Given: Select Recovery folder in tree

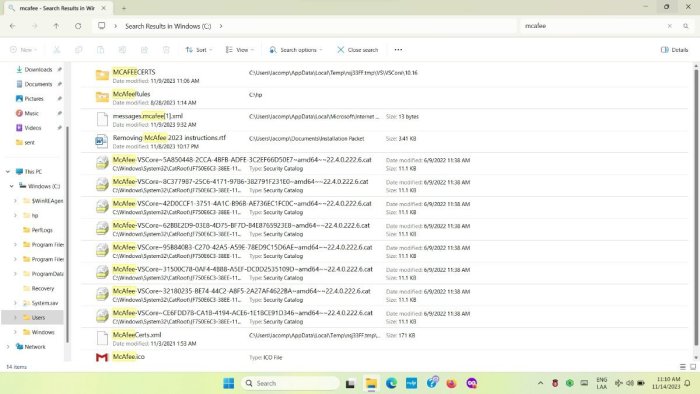Looking at the screenshot, I should coord(39,288).
